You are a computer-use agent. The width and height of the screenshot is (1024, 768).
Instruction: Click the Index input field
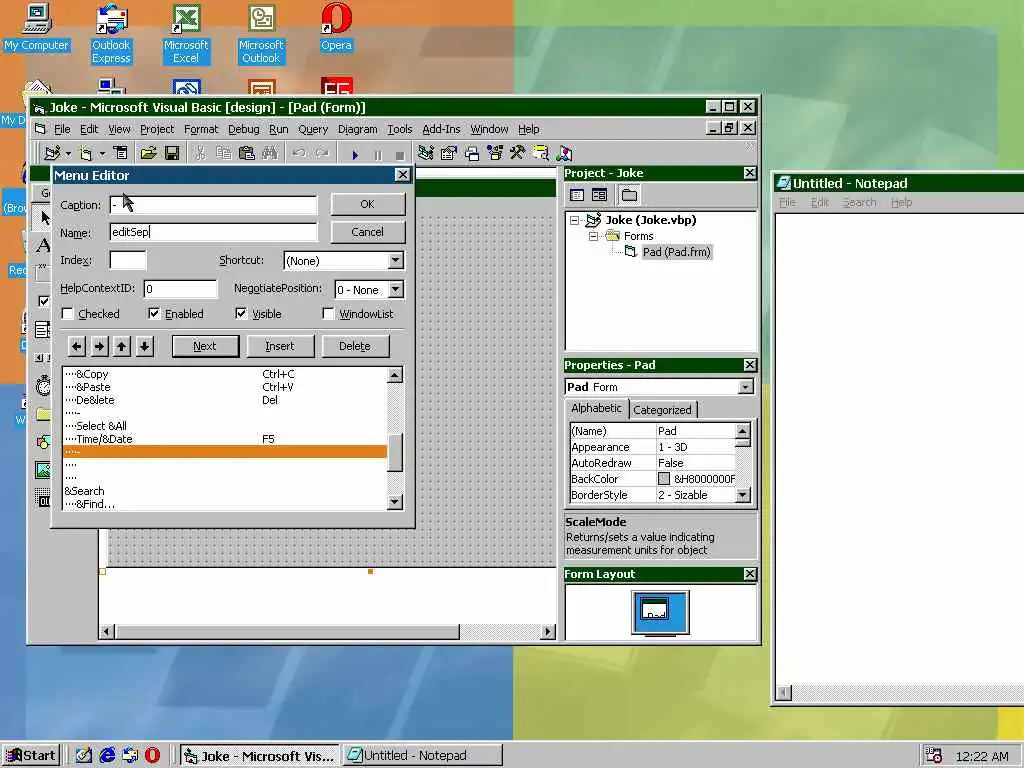[128, 260]
